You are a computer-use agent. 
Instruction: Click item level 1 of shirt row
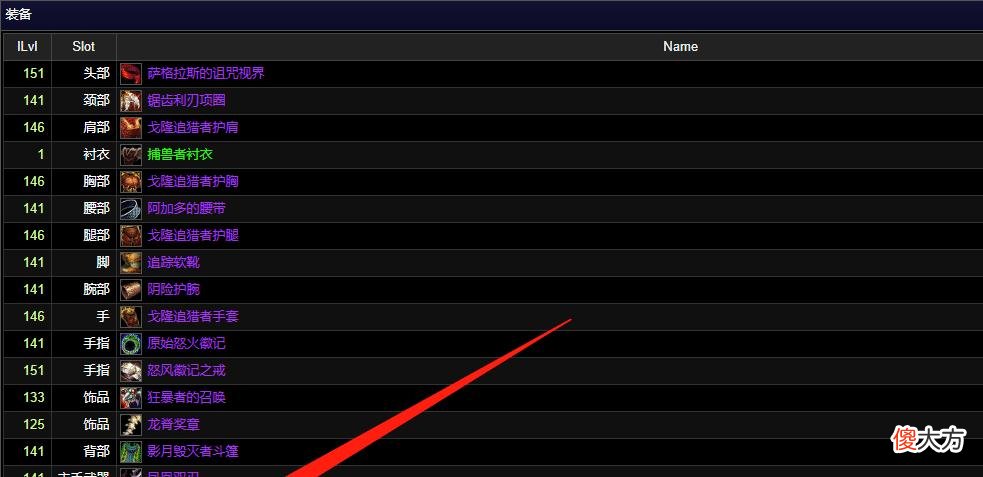(28, 154)
